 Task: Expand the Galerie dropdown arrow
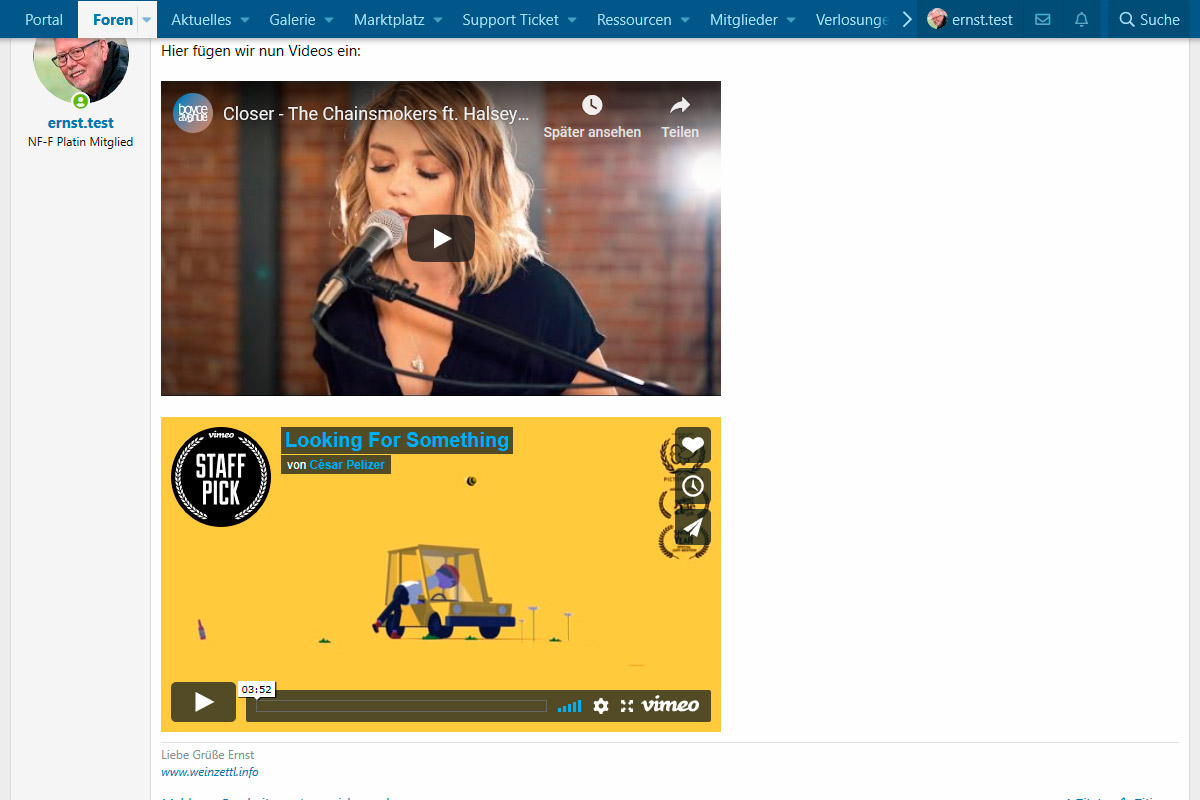pyautogui.click(x=327, y=20)
